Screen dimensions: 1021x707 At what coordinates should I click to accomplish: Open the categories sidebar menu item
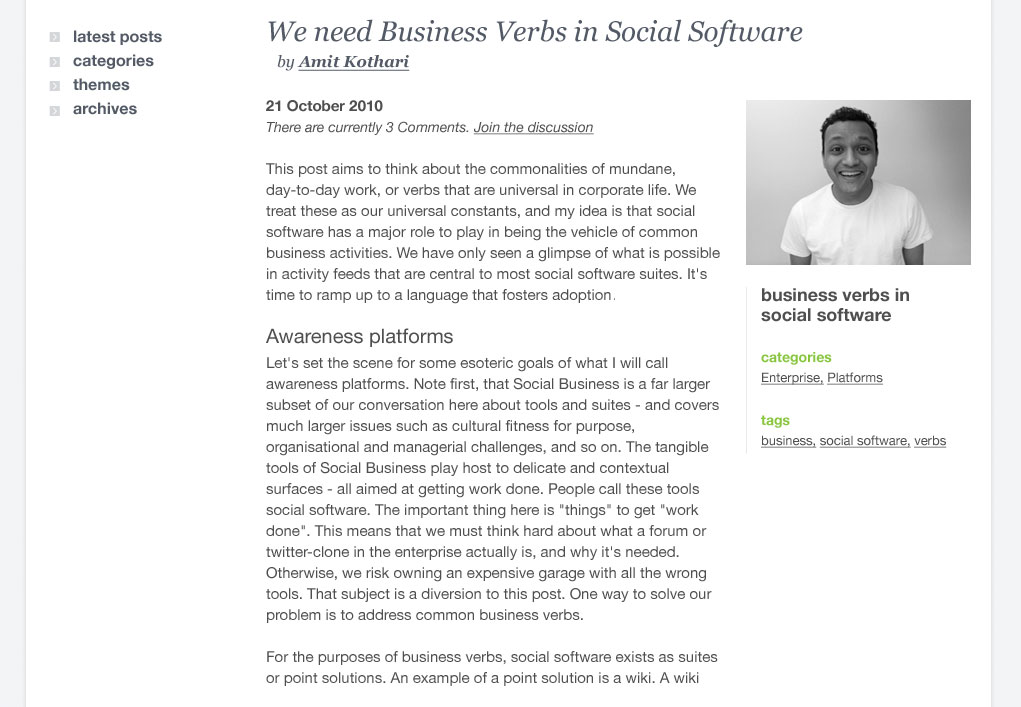point(113,61)
